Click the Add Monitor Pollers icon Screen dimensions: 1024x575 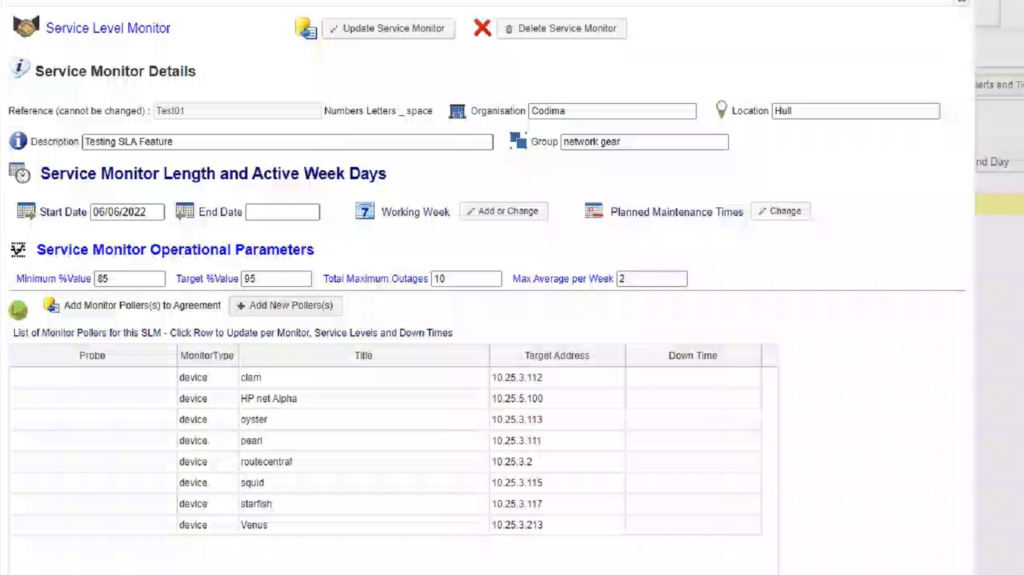click(x=51, y=305)
